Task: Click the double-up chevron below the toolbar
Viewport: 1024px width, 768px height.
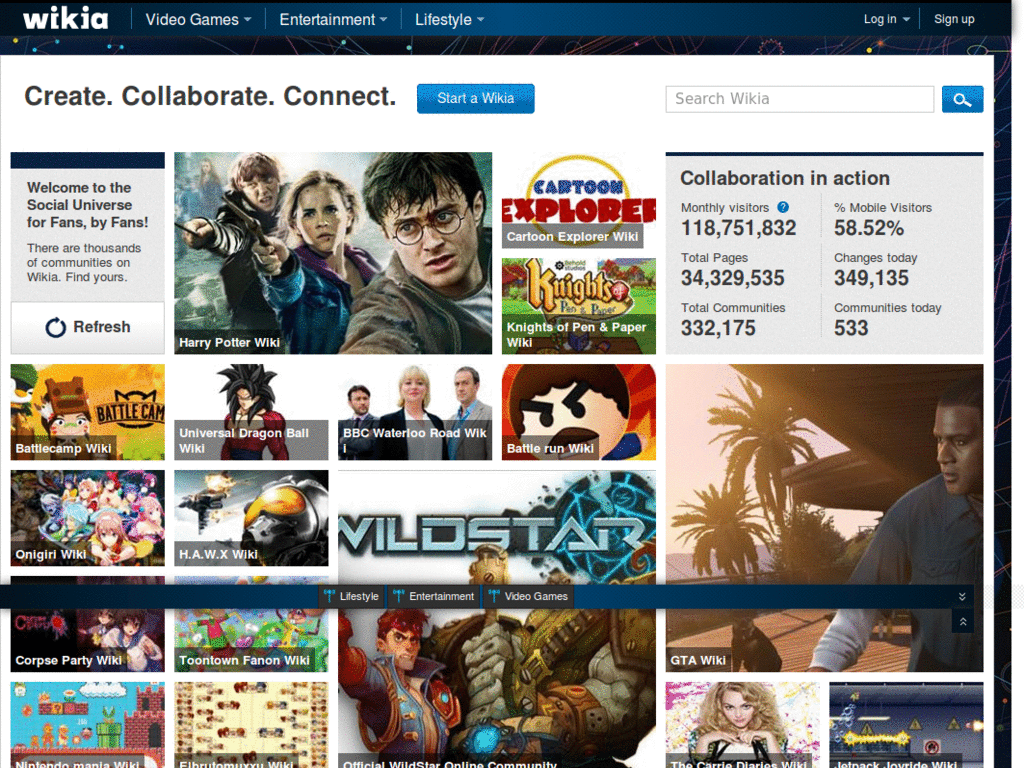Action: [x=963, y=622]
